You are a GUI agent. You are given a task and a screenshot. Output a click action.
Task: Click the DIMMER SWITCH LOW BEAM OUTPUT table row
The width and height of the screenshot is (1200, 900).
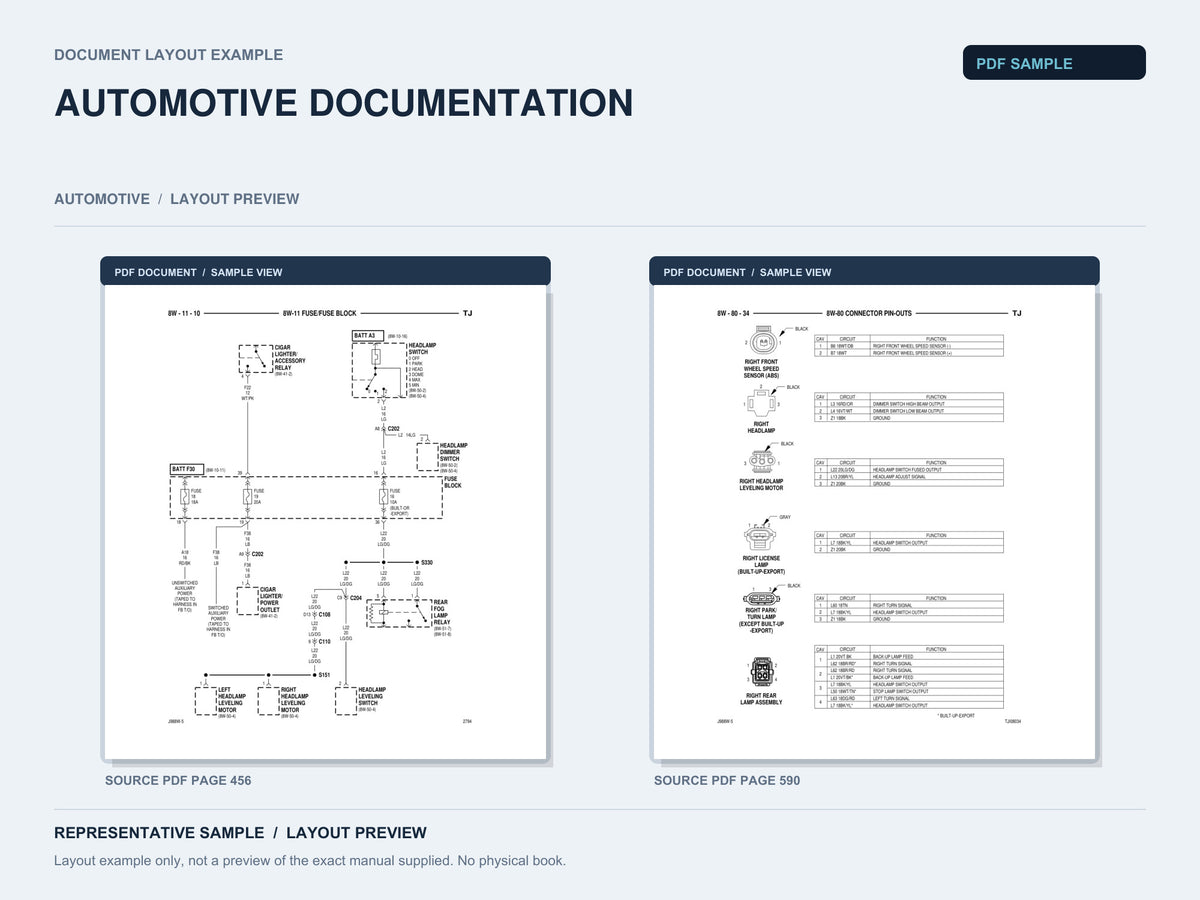[909, 411]
